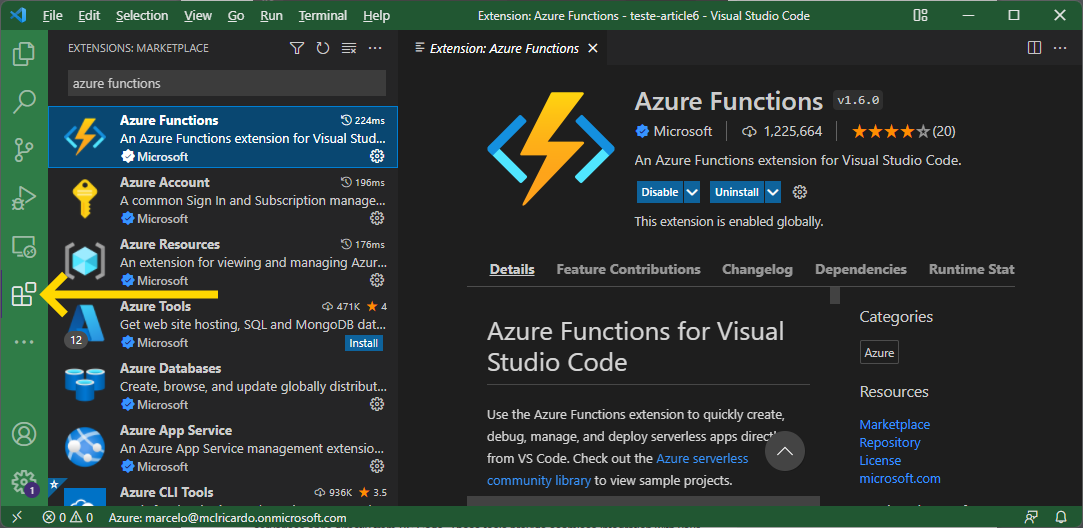
Task: Expand the Disable button dropdown arrow
Action: tap(692, 192)
